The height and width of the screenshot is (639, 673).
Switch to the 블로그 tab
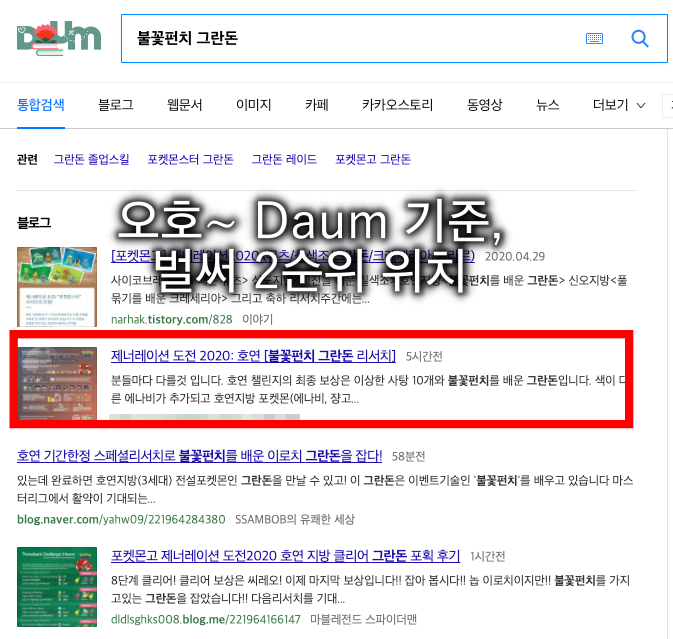pos(115,105)
